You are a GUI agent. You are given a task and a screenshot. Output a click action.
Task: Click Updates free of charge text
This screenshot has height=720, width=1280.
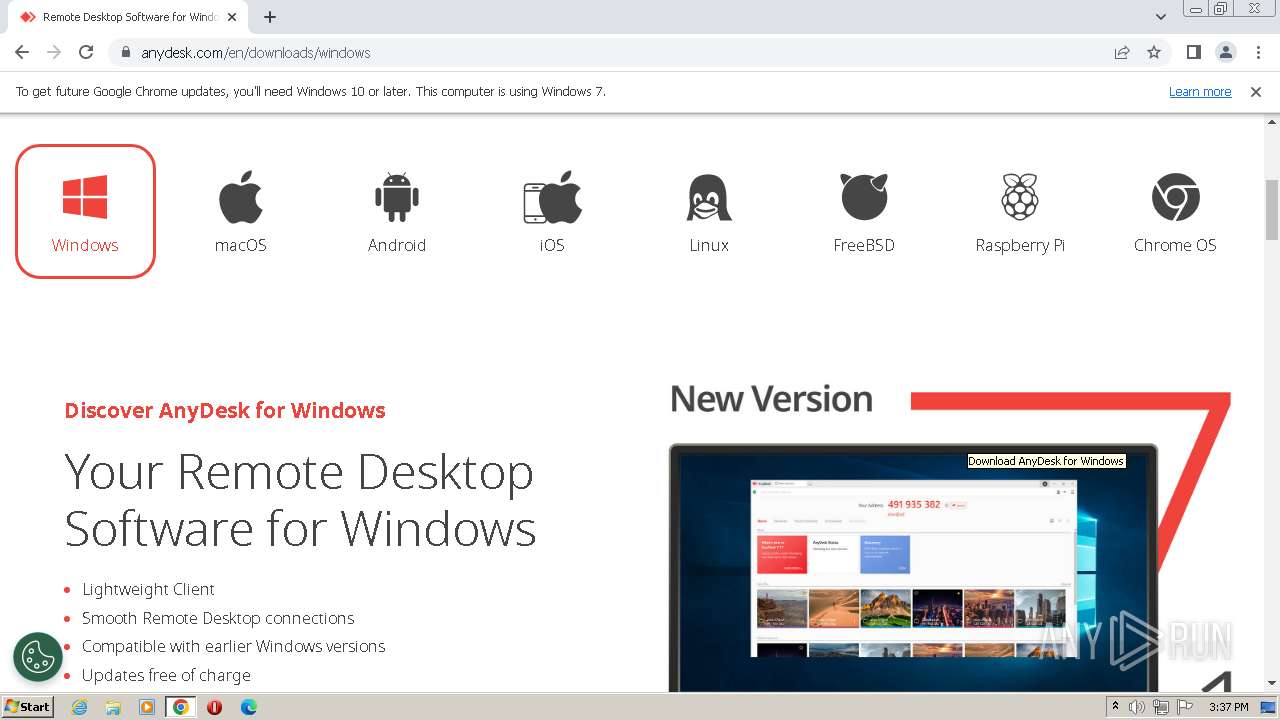[166, 675]
